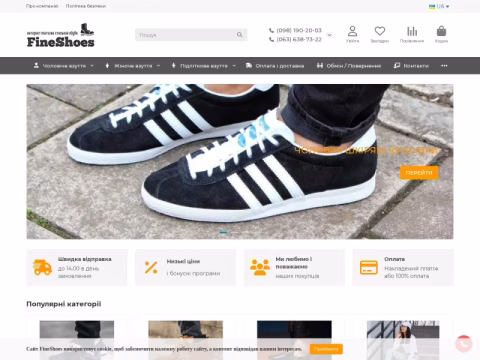Open the product comparison bars icon

click(x=412, y=31)
